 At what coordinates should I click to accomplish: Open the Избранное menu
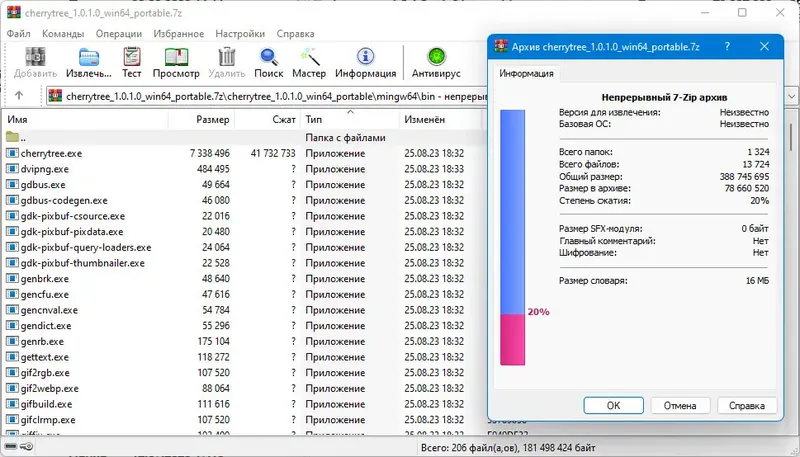179,34
